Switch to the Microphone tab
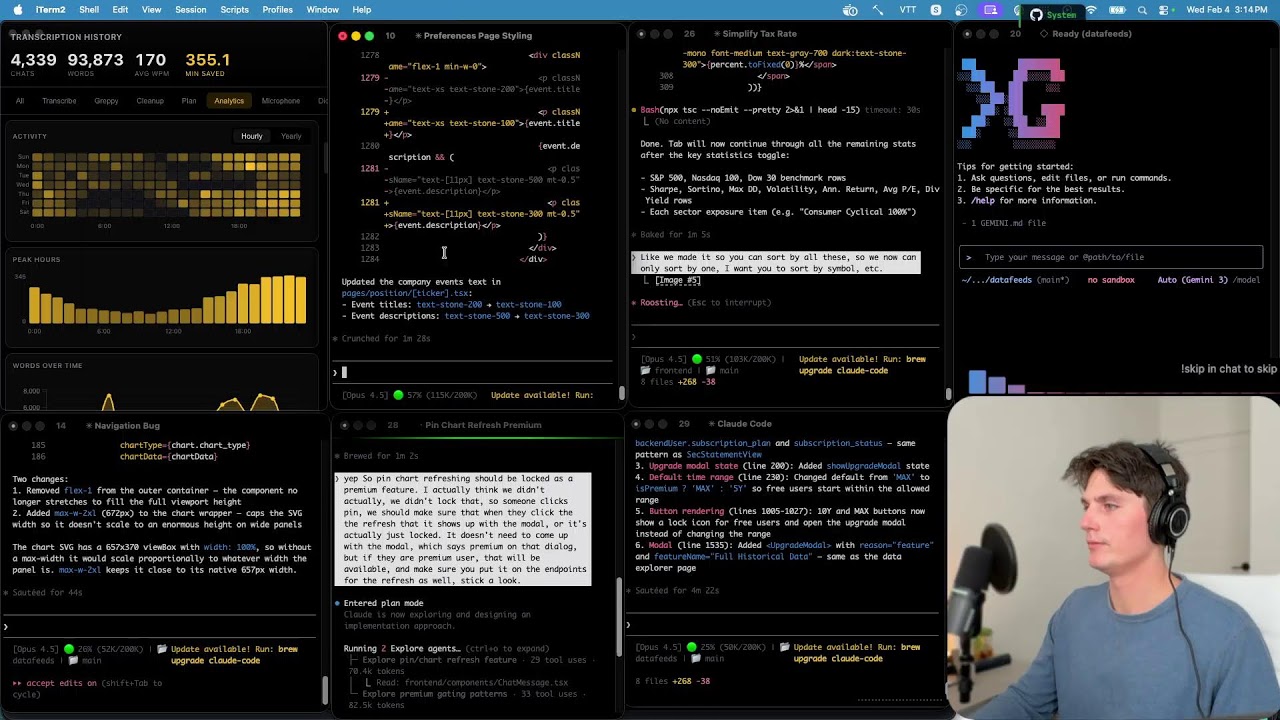 coord(280,100)
